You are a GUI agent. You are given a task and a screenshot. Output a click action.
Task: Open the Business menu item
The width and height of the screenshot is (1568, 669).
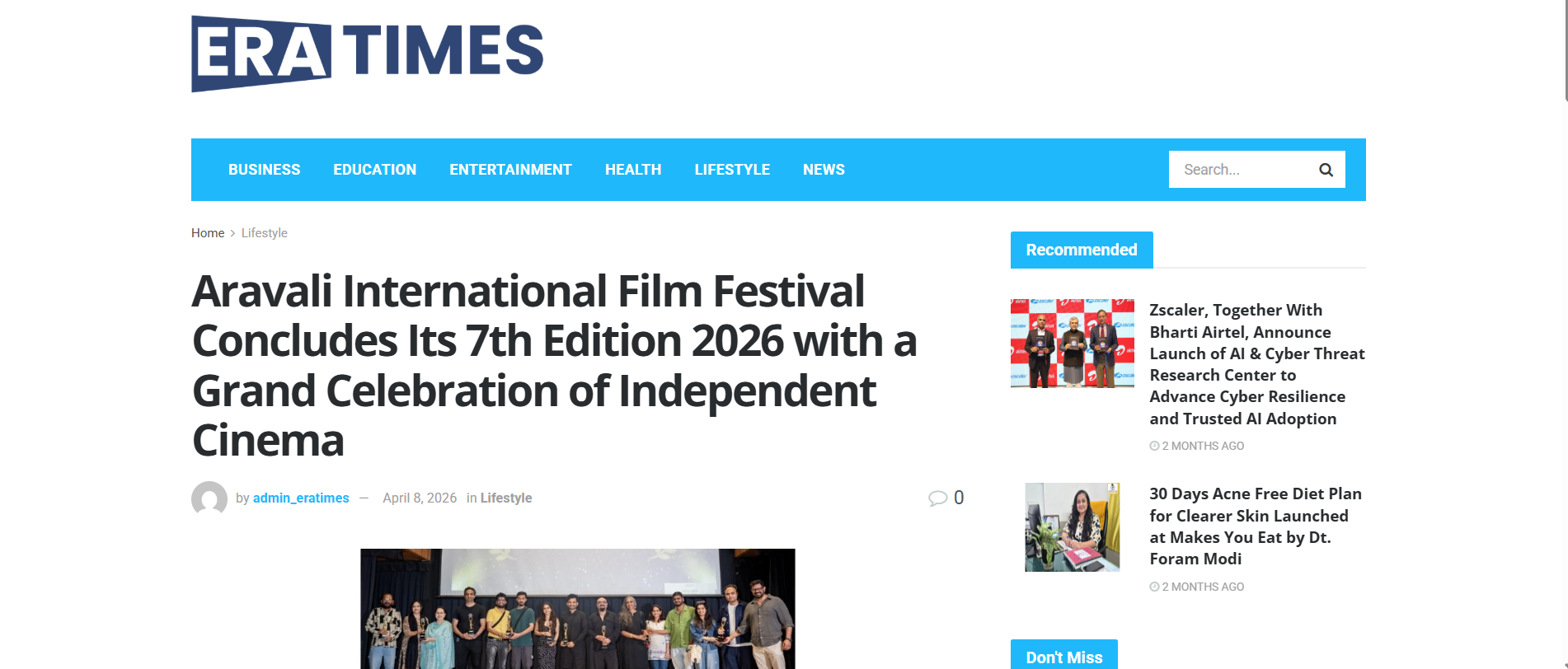[x=264, y=170]
